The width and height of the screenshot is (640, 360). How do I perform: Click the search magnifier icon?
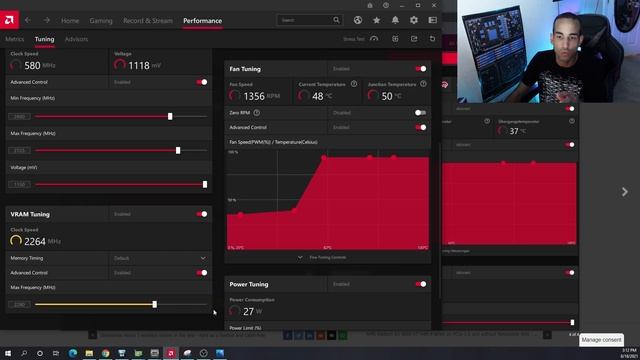tap(336, 20)
